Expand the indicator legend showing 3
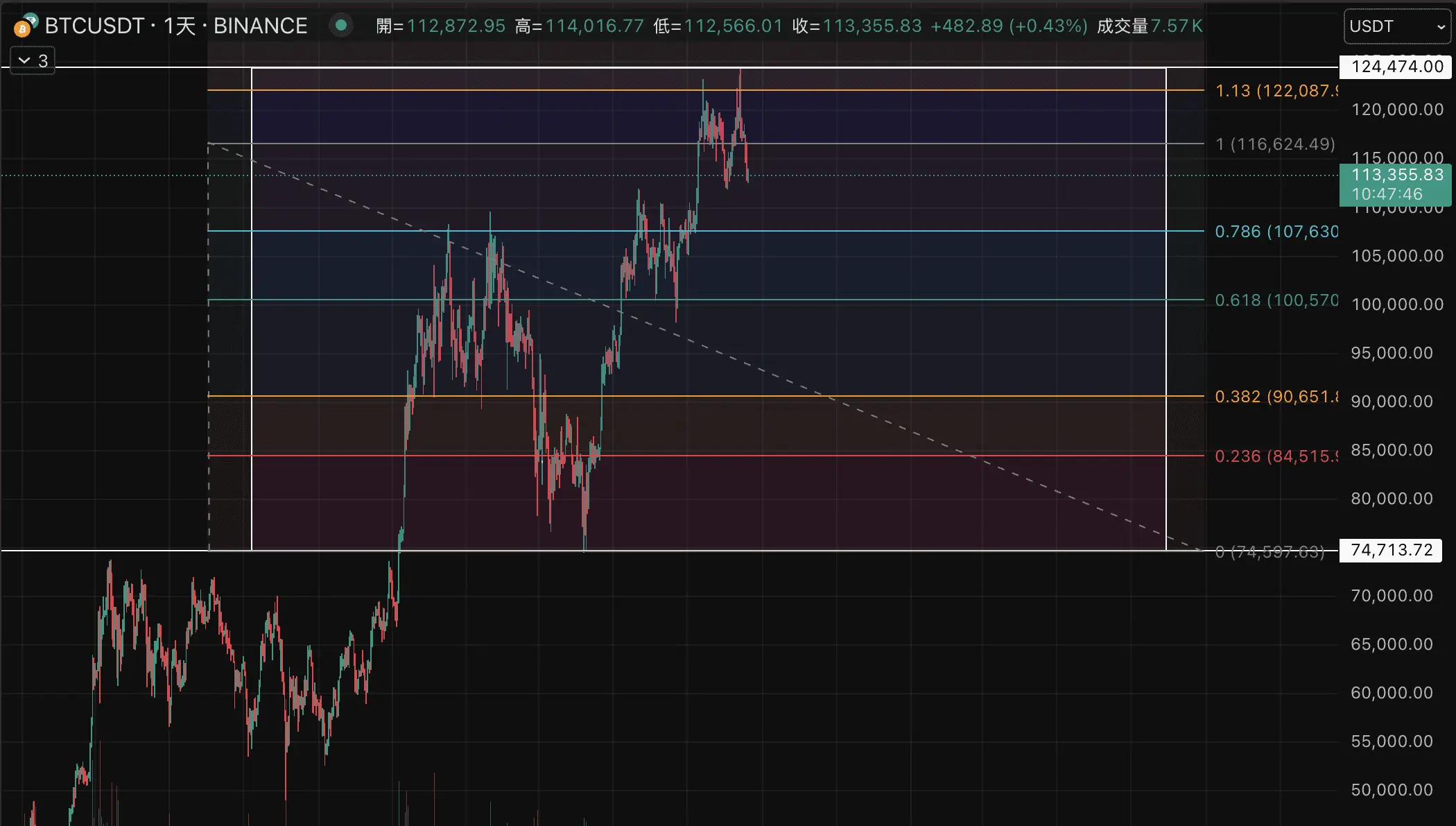Image resolution: width=1456 pixels, height=826 pixels. tap(33, 61)
